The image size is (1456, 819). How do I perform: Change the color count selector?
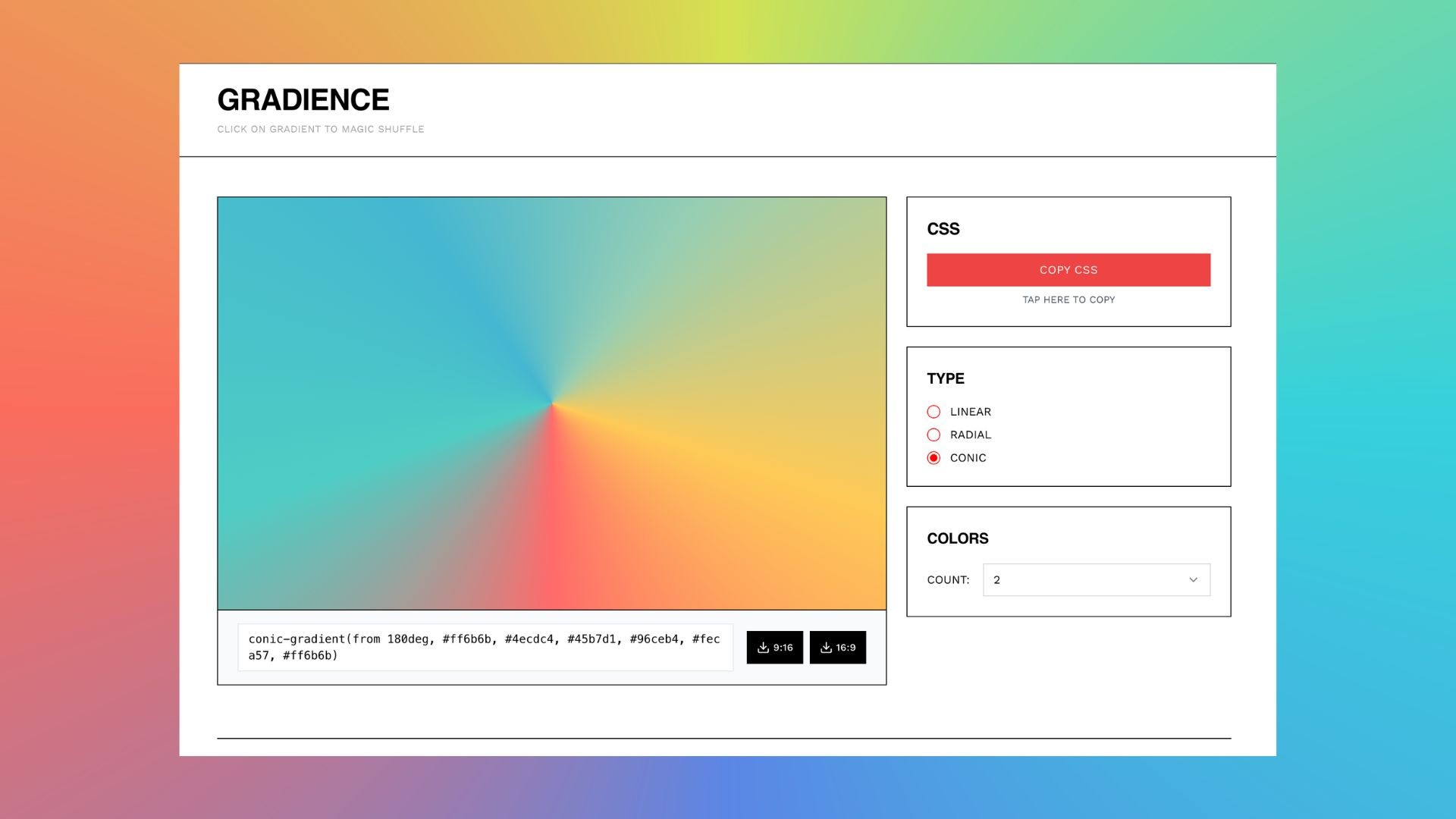pos(1095,579)
